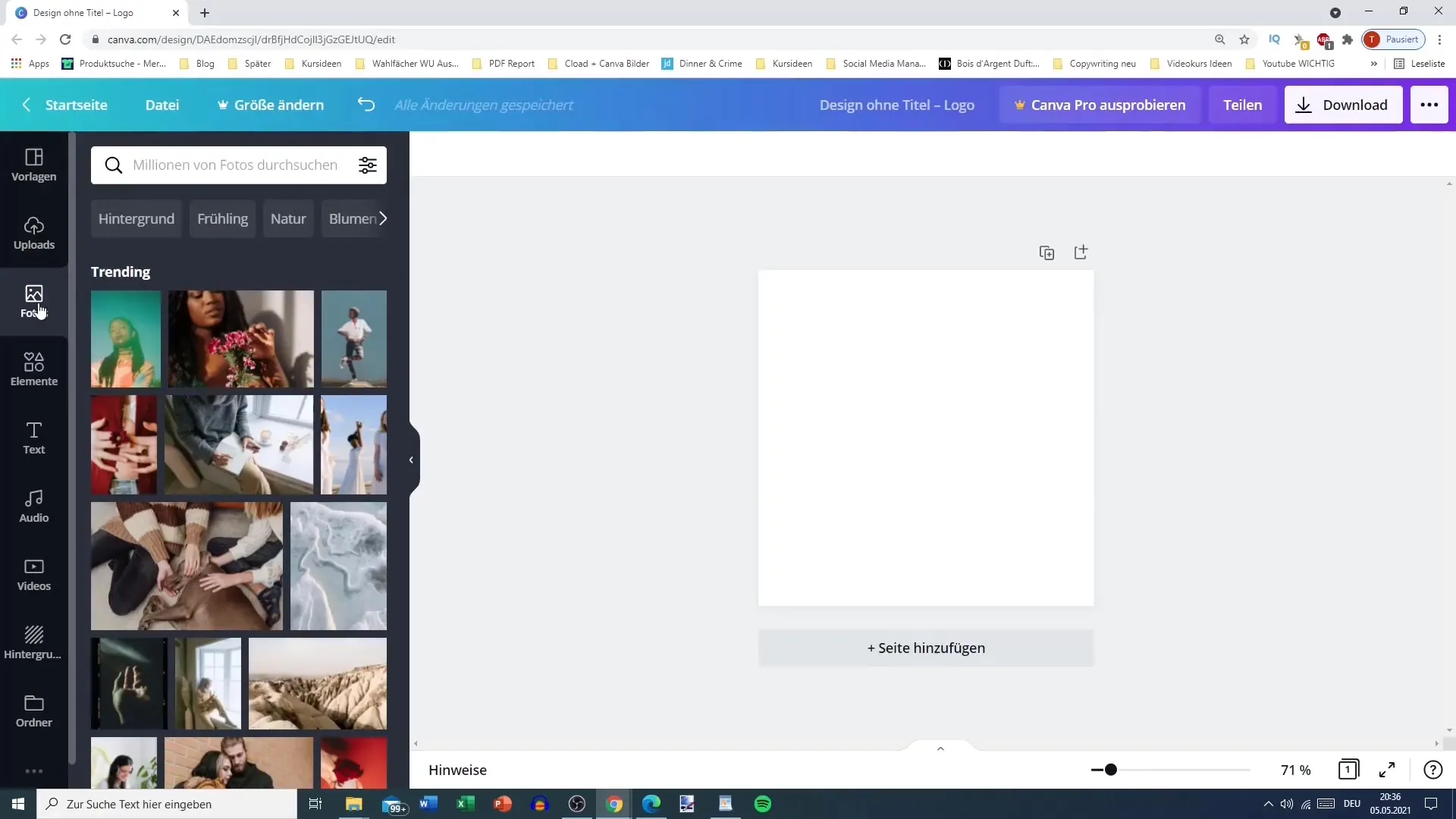The width and height of the screenshot is (1456, 819).
Task: Open the Audio panel
Action: pos(34,506)
